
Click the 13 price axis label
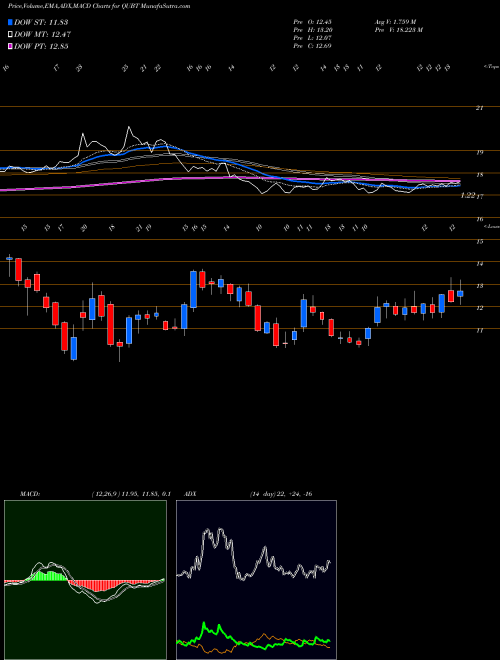479,286
